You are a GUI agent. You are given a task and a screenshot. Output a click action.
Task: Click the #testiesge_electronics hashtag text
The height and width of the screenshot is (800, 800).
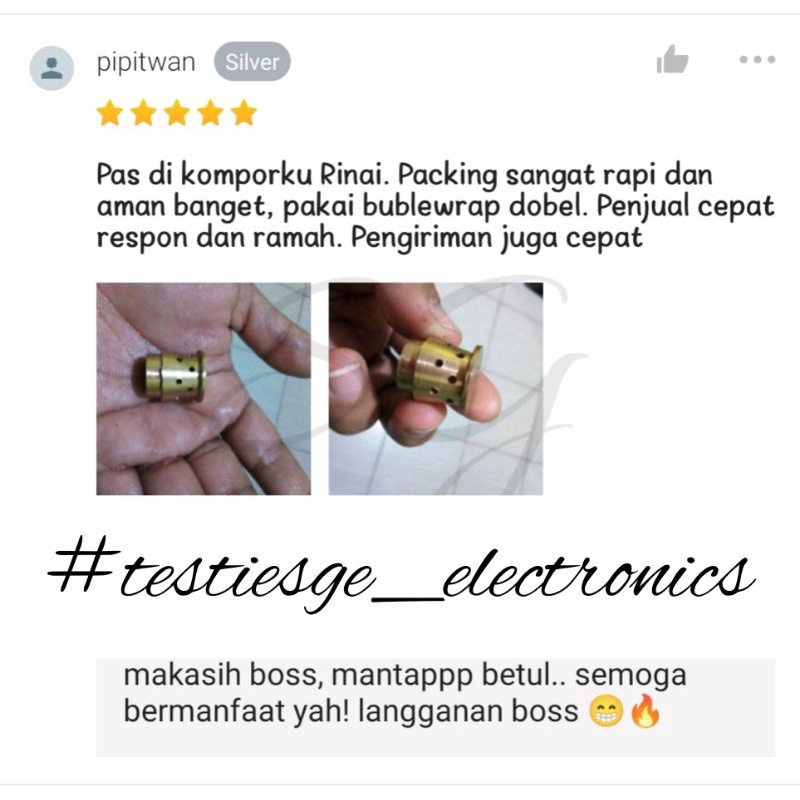[401, 574]
